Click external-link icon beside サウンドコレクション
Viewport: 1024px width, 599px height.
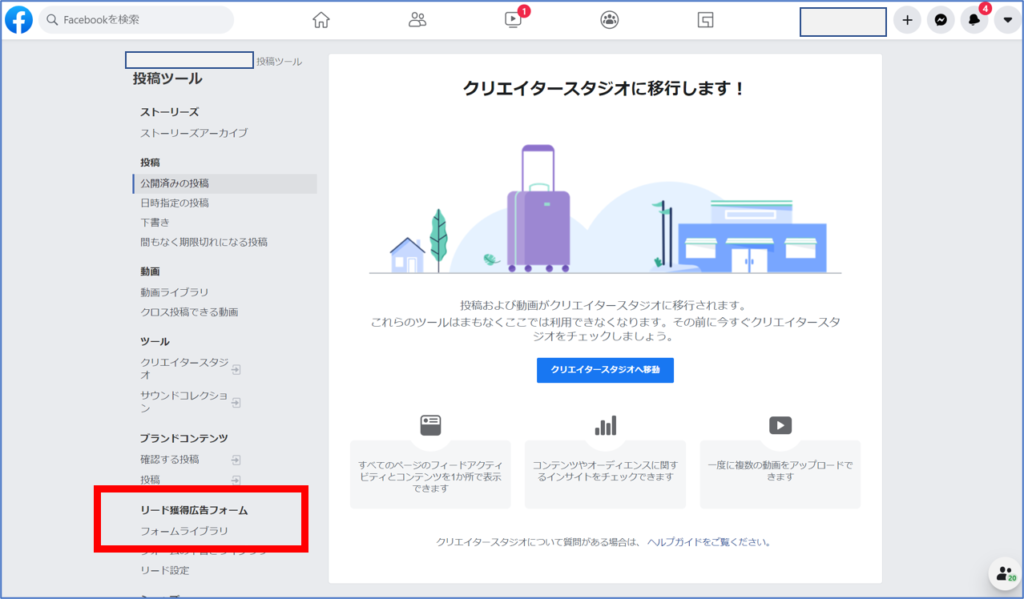coord(236,402)
